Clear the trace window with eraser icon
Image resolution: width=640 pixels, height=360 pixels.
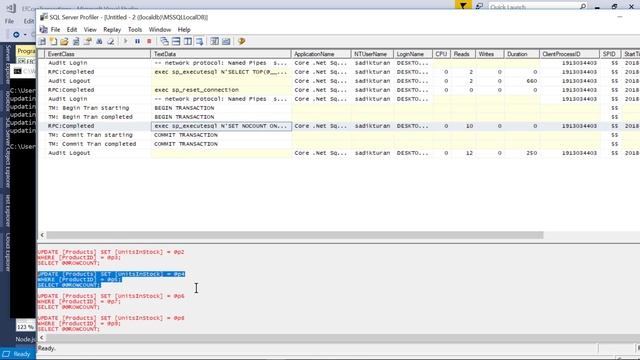pos(111,41)
